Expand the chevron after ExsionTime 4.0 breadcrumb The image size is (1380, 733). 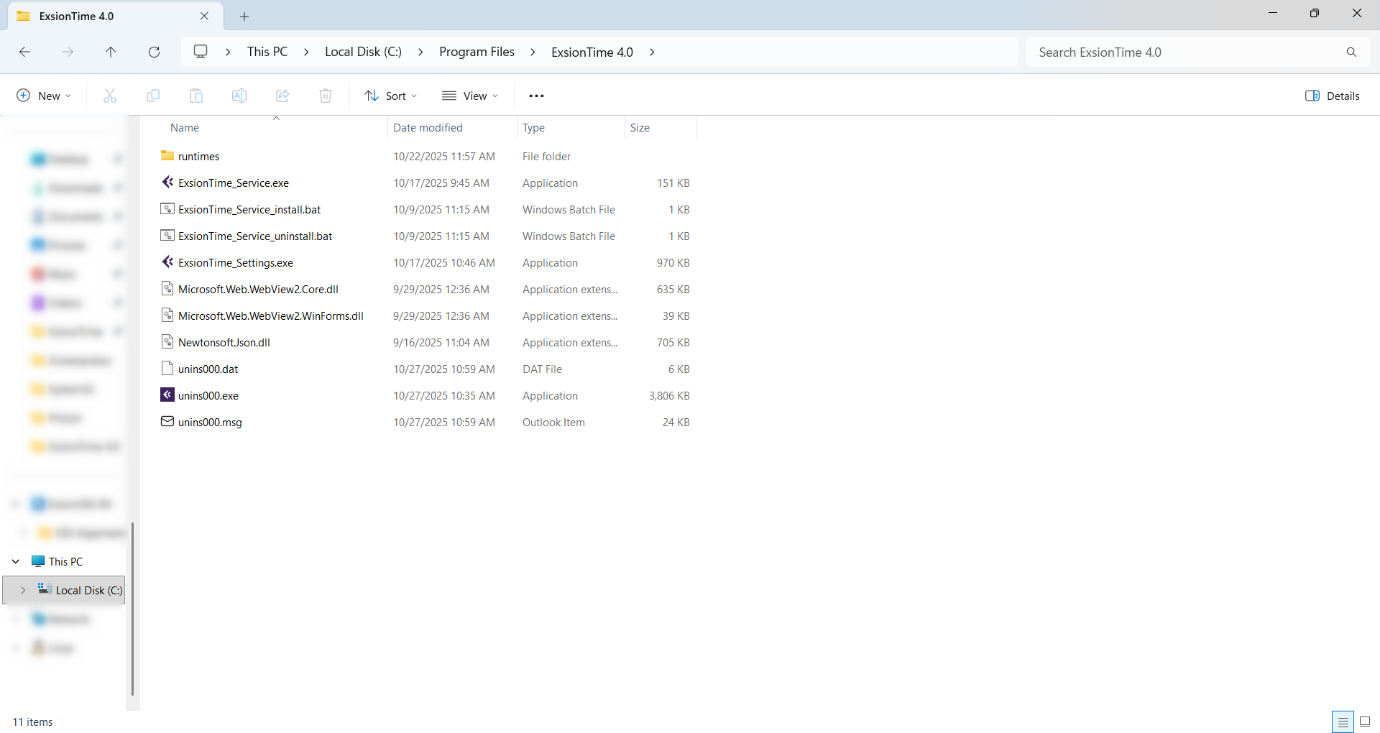652,52
